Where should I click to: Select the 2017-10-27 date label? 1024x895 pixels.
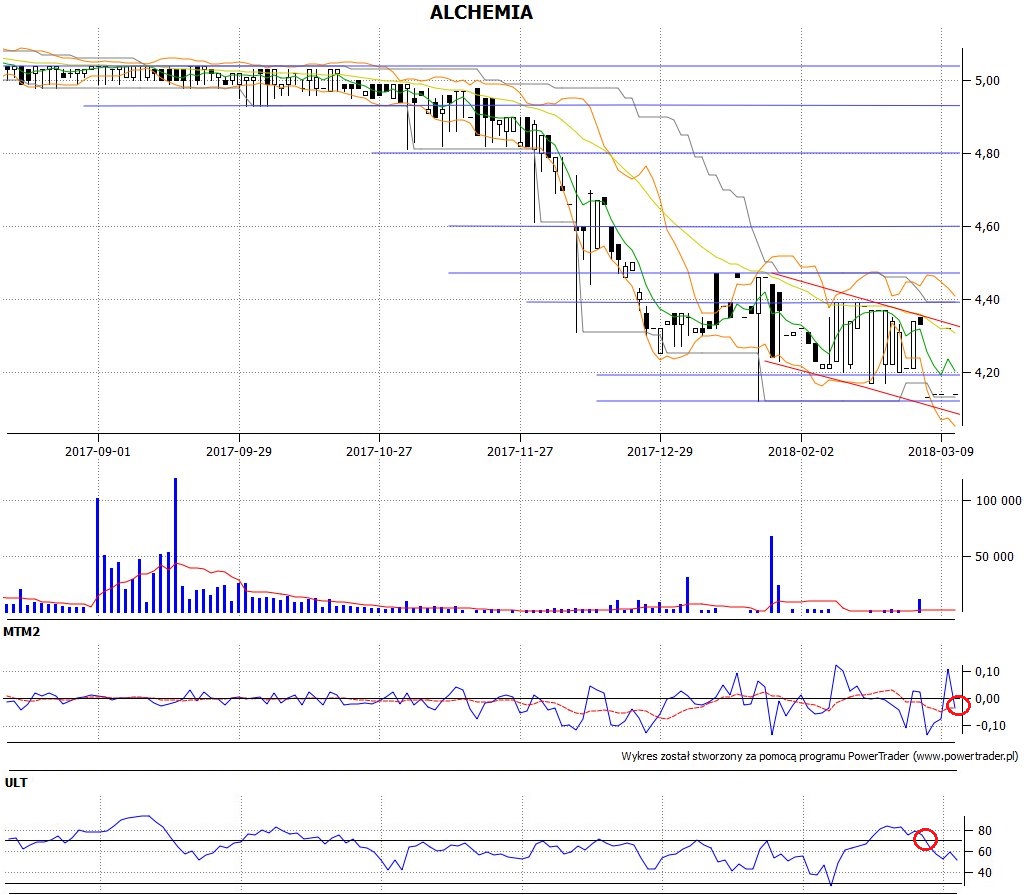point(379,451)
